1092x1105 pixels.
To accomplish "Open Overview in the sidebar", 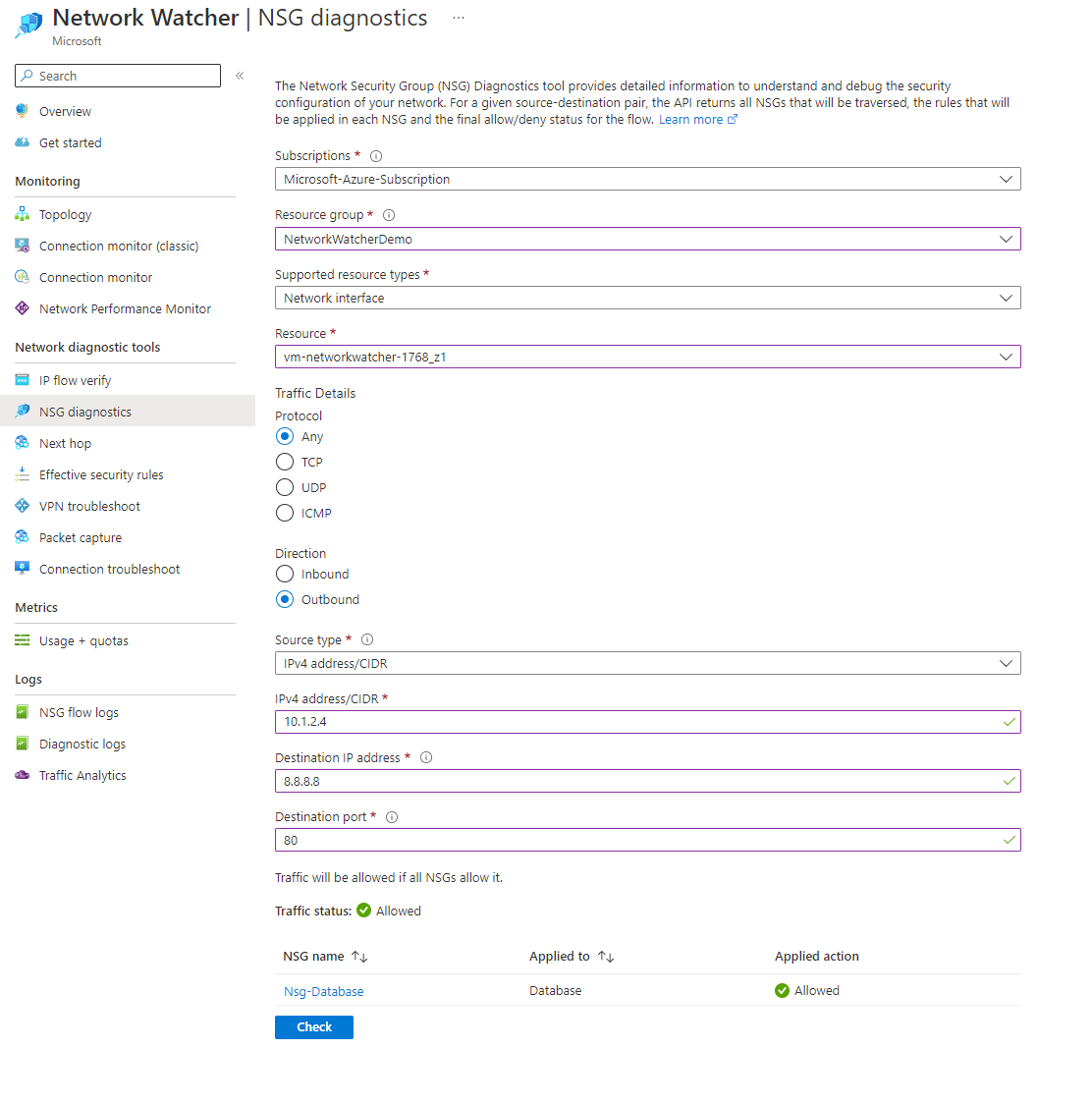I will coord(65,111).
